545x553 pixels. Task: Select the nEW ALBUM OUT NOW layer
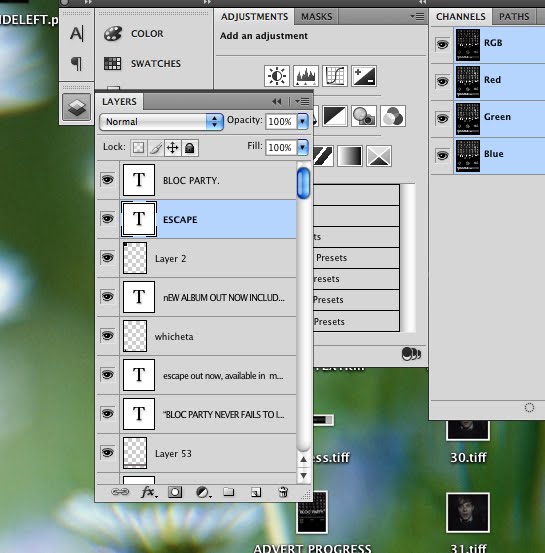[x=208, y=297]
